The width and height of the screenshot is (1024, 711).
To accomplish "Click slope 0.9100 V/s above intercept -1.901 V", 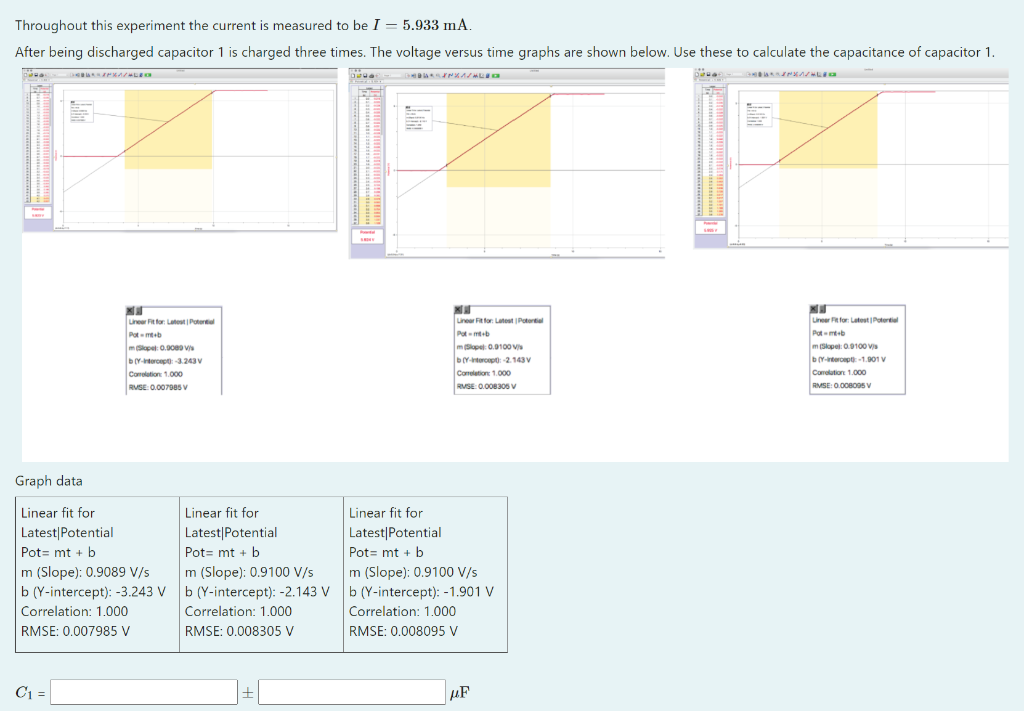I will point(413,572).
